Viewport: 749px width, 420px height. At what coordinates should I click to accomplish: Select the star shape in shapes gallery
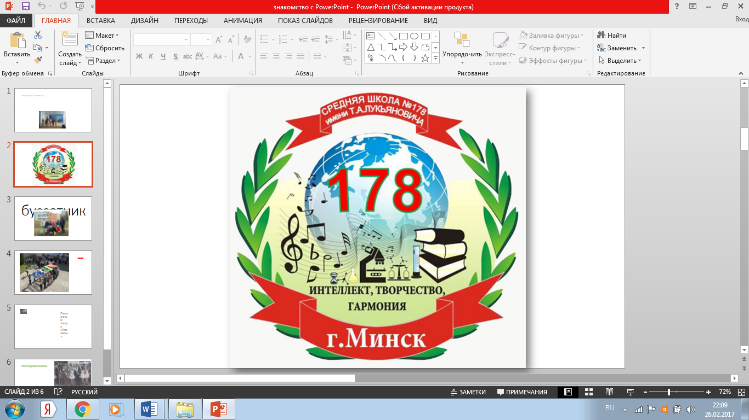point(425,58)
